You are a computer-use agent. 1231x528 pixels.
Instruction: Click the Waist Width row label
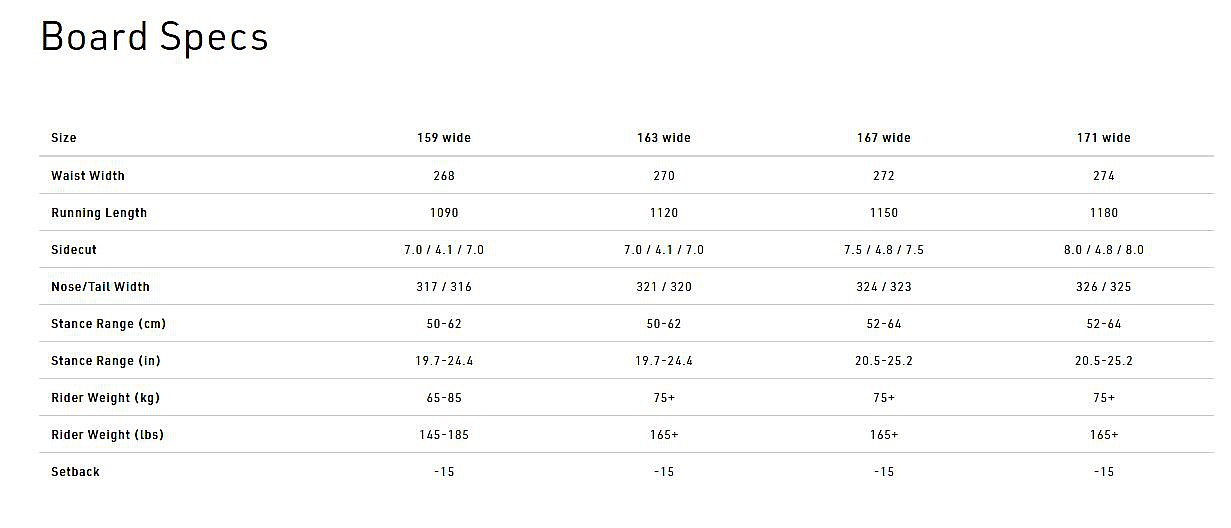tap(88, 176)
